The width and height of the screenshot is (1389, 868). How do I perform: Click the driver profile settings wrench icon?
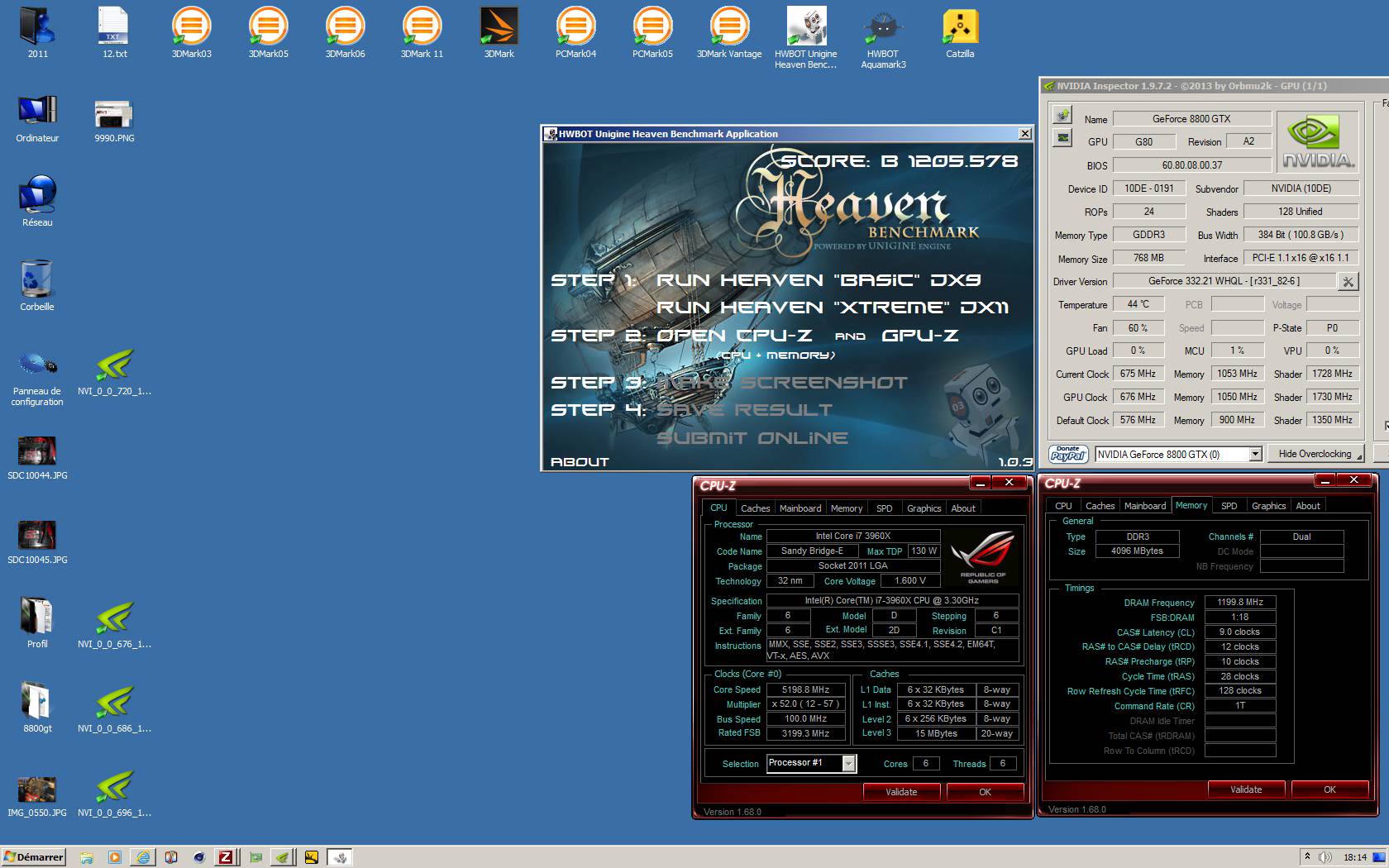click(x=1348, y=282)
